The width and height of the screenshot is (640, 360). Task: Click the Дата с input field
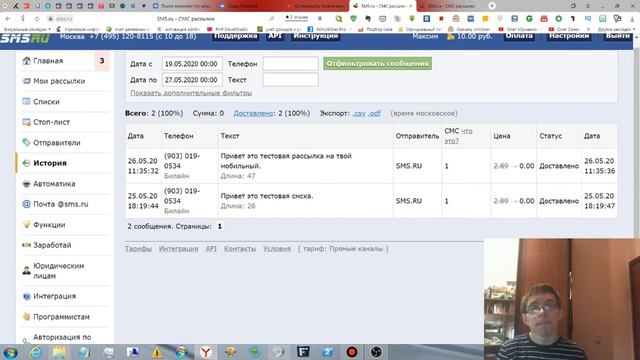(192, 64)
